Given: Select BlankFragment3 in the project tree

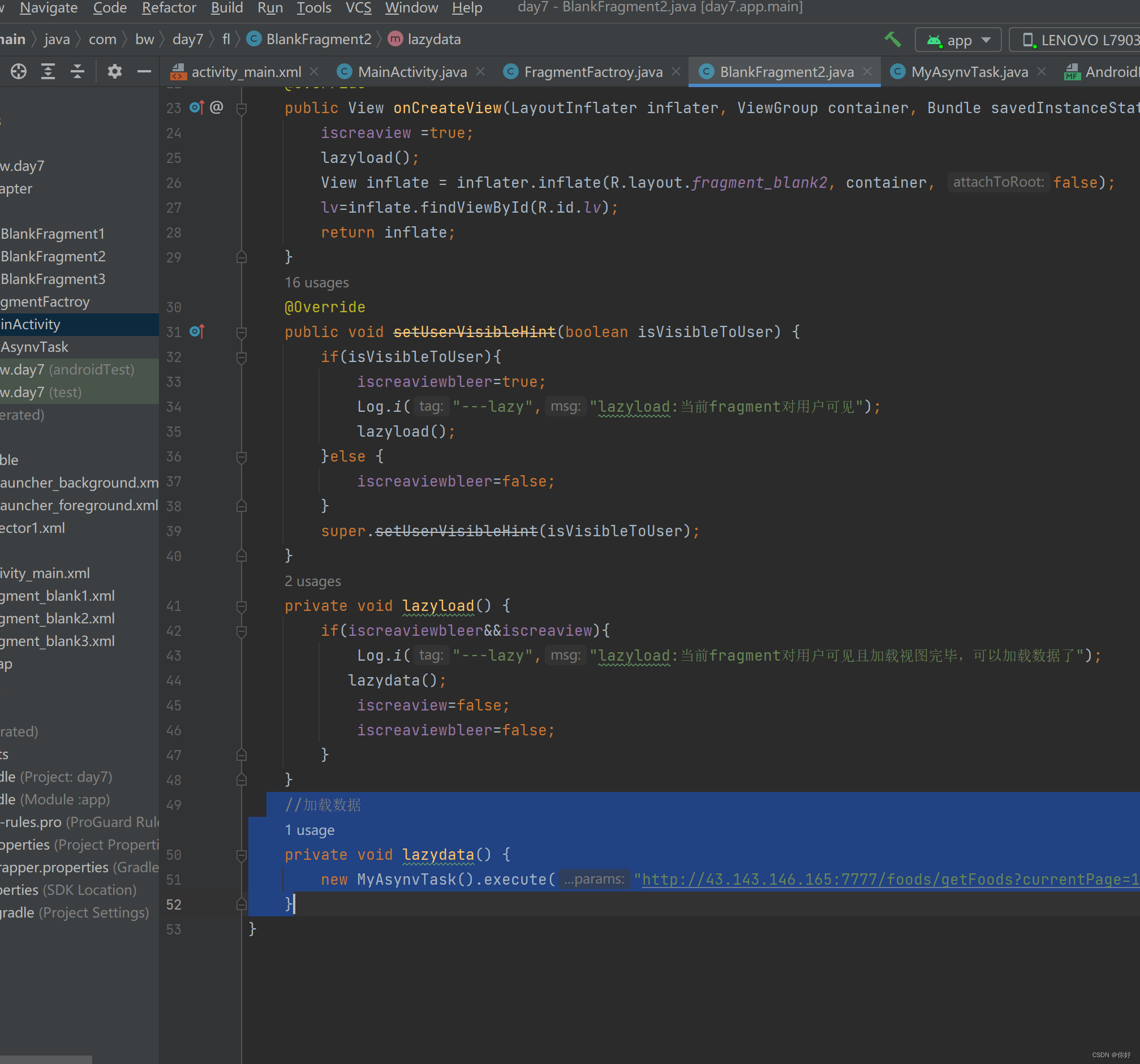Looking at the screenshot, I should pyautogui.click(x=52, y=279).
